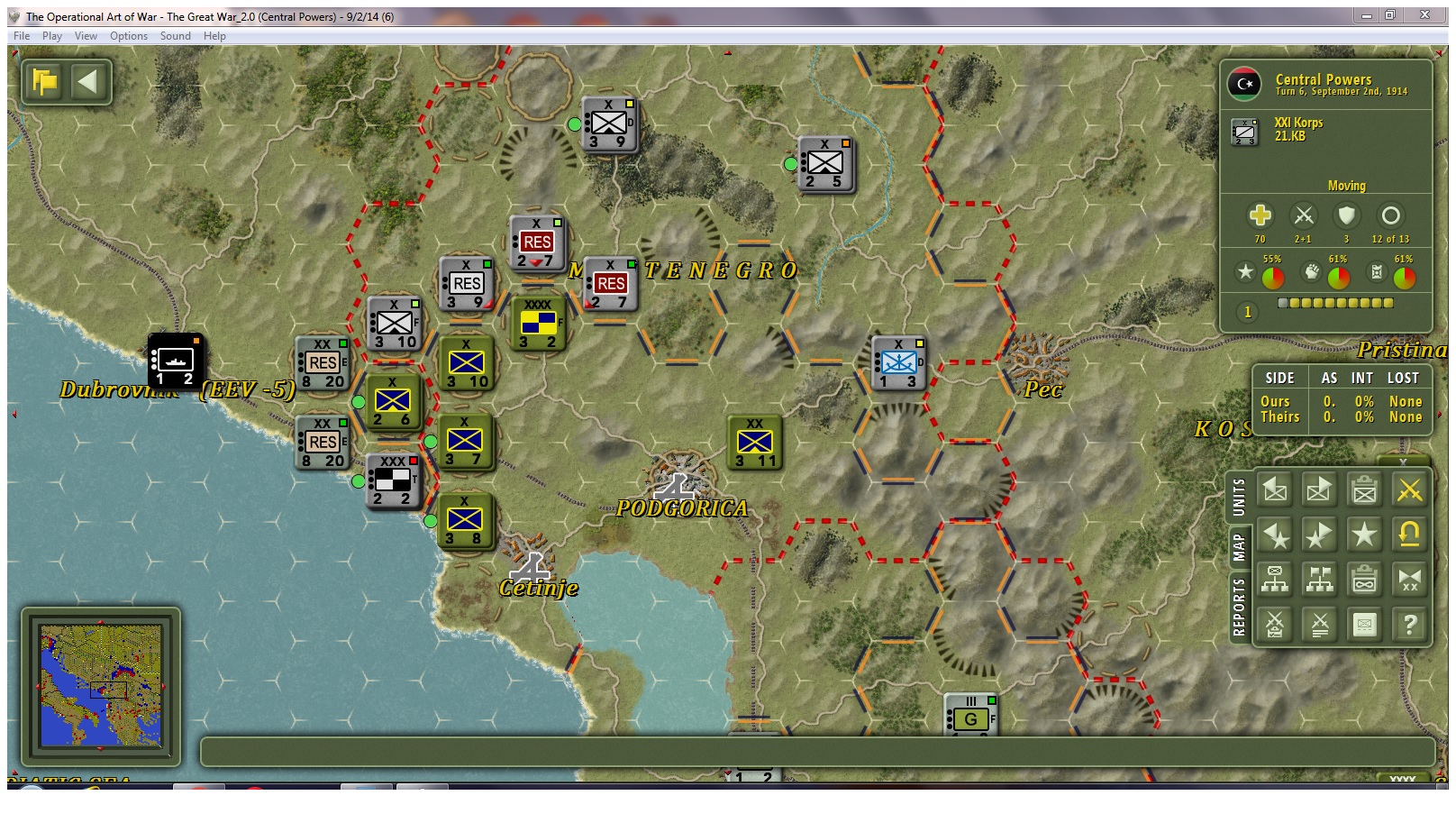Select the III green G counter
This screenshot has height=832, width=1456.
970,714
